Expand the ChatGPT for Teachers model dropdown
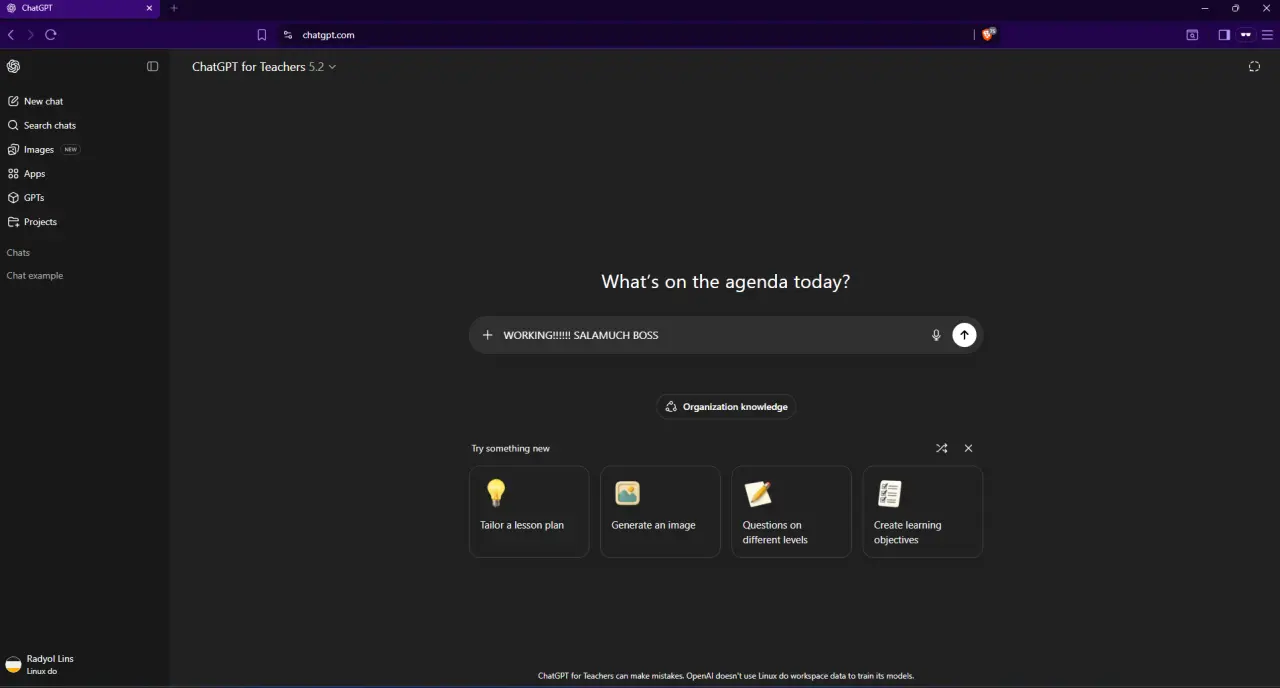 tap(264, 66)
